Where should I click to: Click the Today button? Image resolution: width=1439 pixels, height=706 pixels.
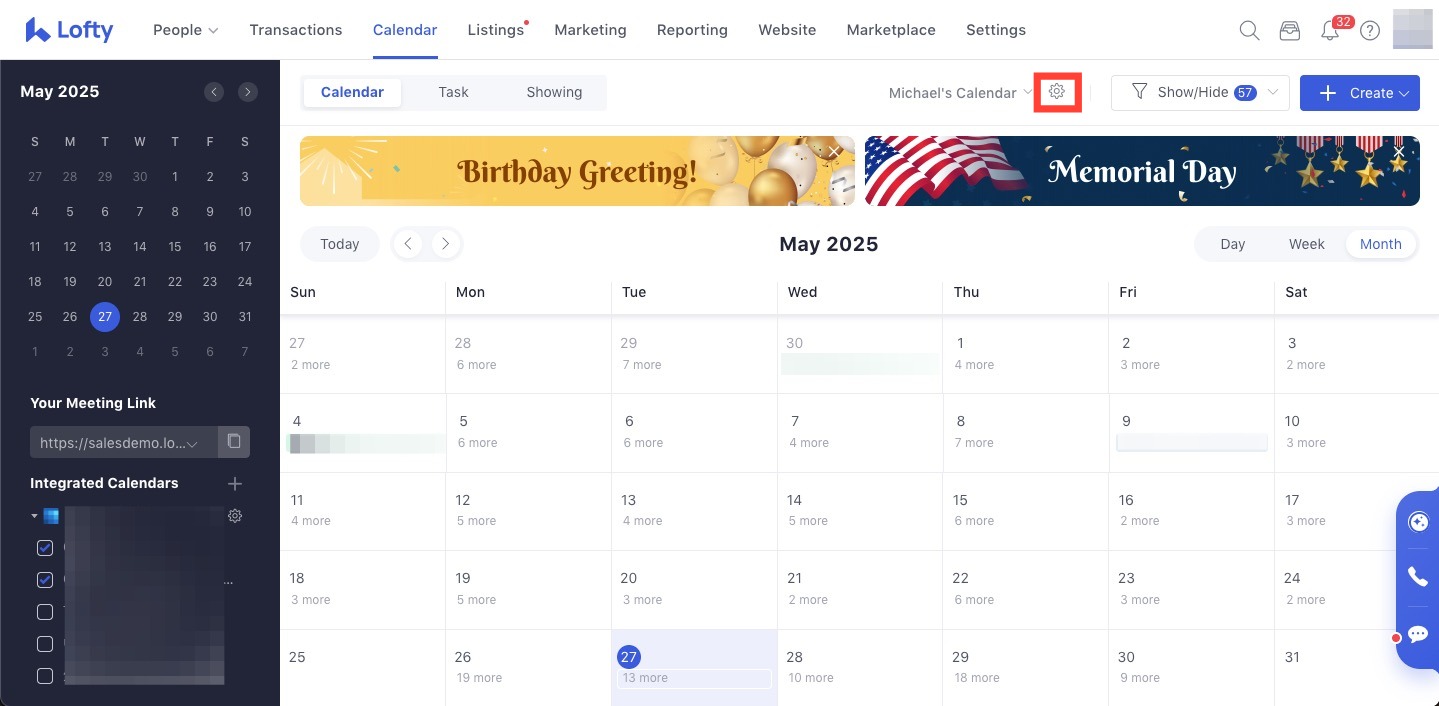pos(340,244)
